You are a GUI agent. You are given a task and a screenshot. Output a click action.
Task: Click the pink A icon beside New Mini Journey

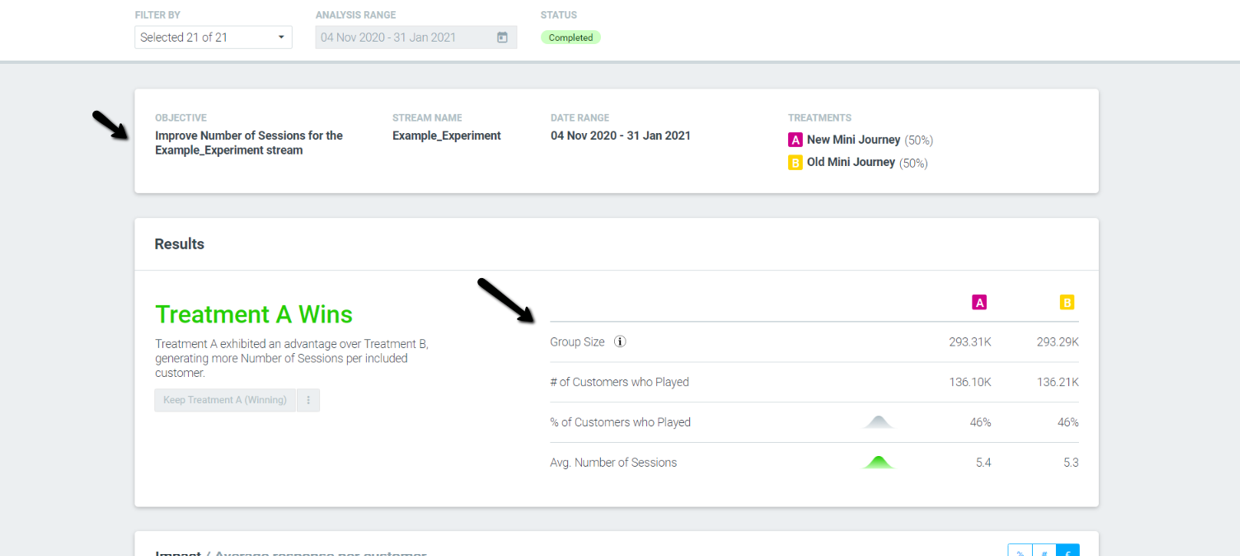(796, 140)
